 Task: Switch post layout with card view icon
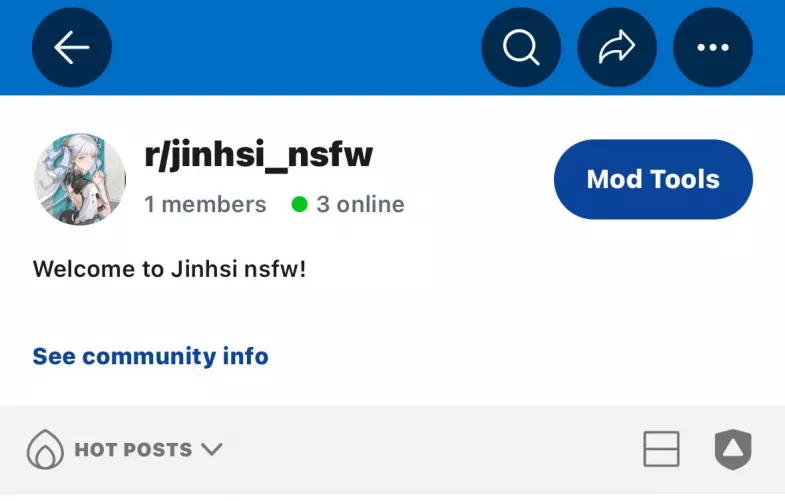tap(661, 449)
